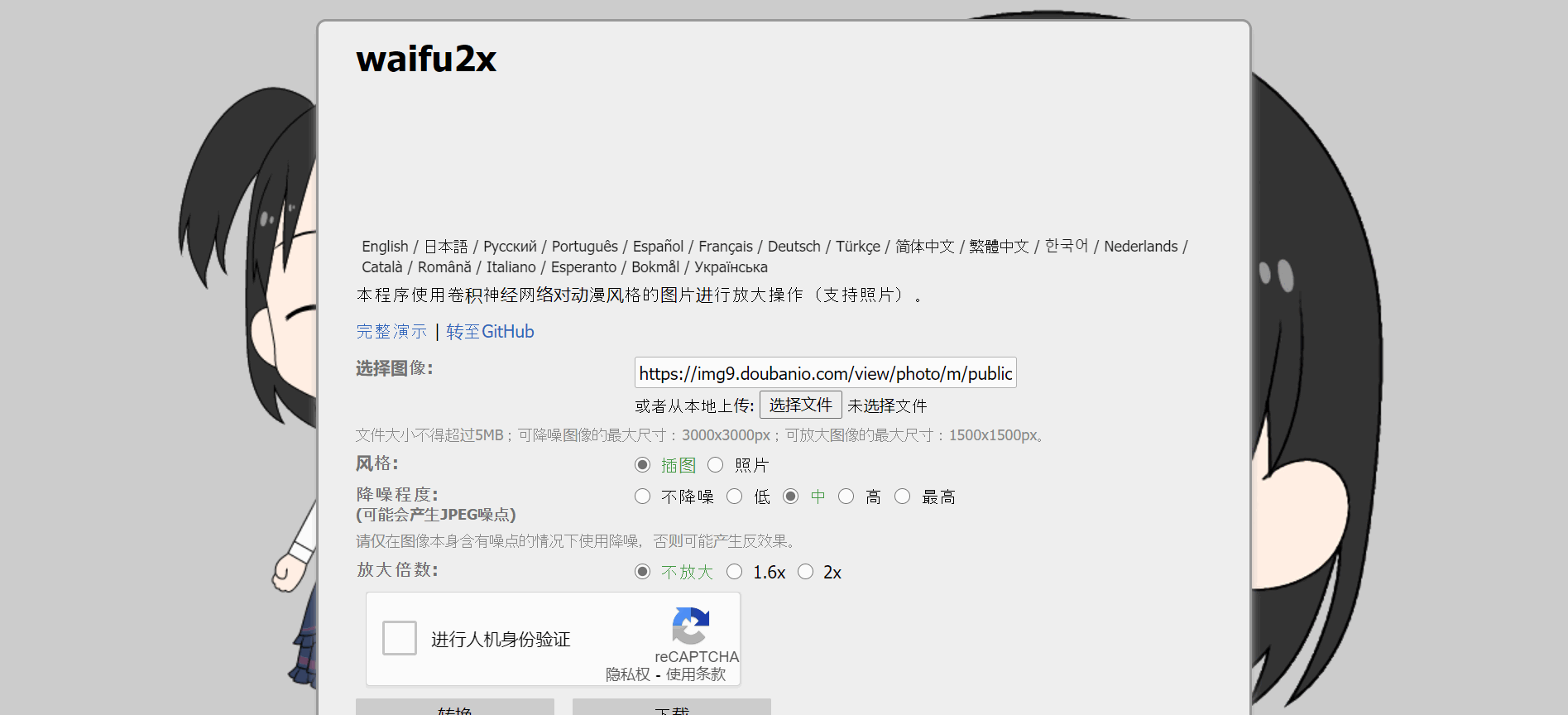Switch language to 日本語
Image resolution: width=1568 pixels, height=715 pixels.
coord(446,247)
